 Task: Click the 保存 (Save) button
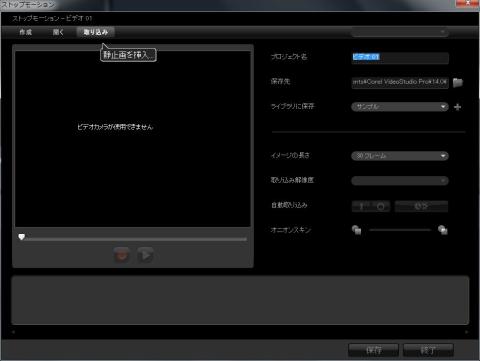coord(373,350)
